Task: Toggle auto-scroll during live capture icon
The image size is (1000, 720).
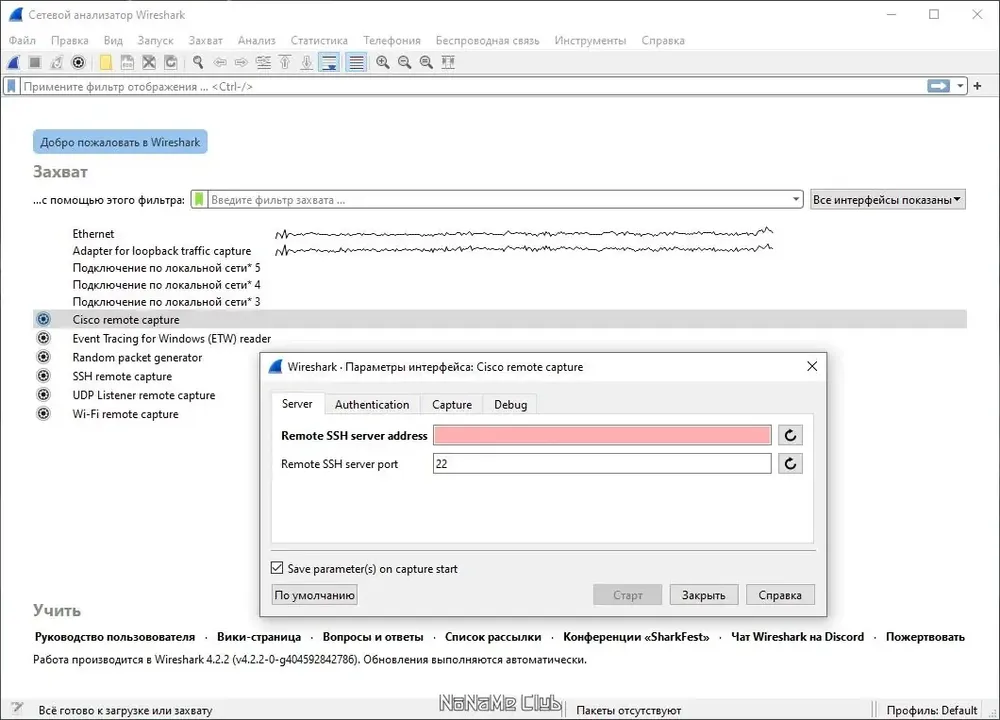Action: coord(329,62)
